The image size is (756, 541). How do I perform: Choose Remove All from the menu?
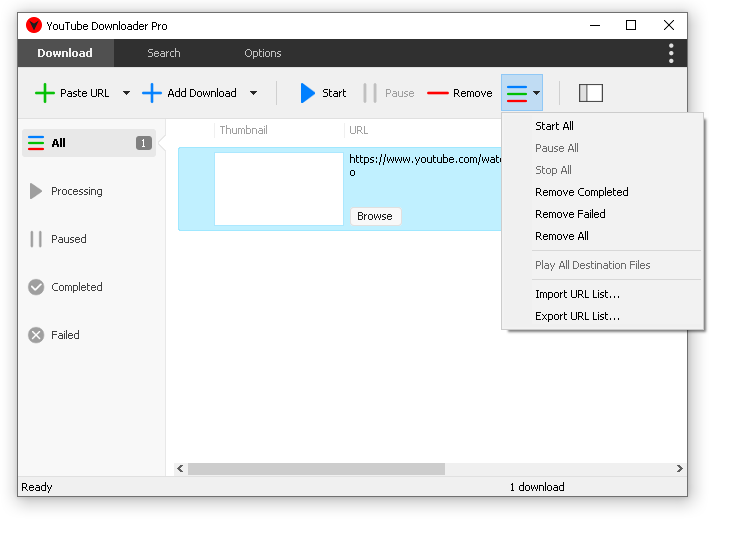coord(603,236)
